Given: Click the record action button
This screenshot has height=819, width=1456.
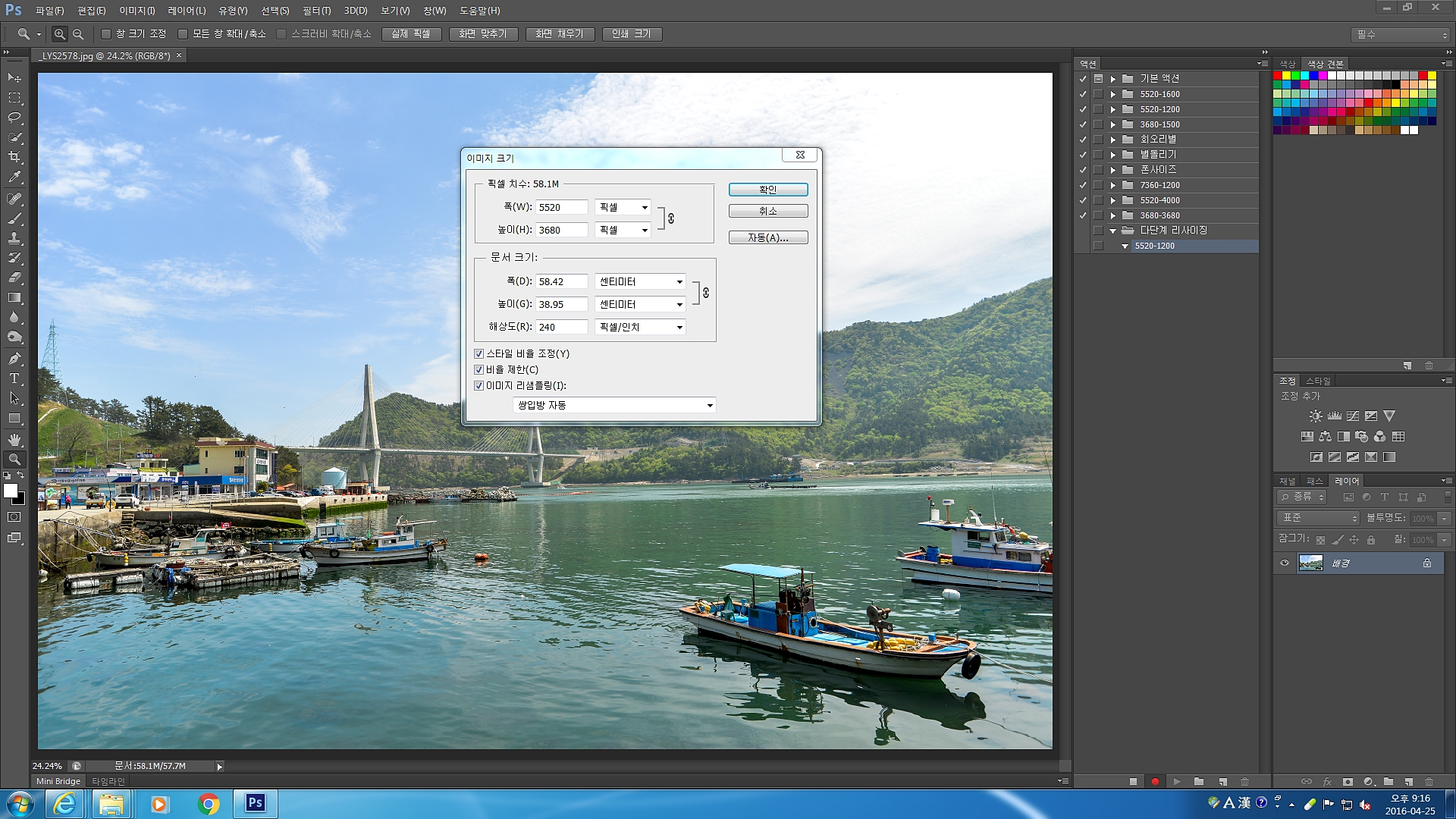Looking at the screenshot, I should tap(1155, 781).
